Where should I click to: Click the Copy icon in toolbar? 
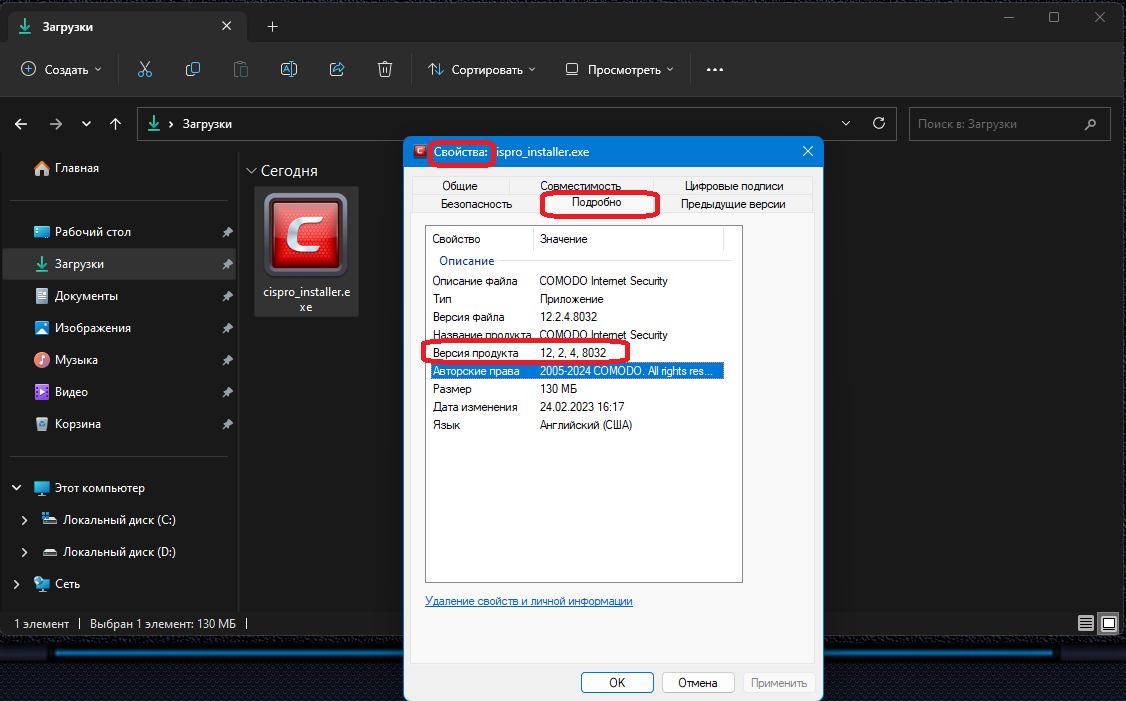tap(192, 69)
